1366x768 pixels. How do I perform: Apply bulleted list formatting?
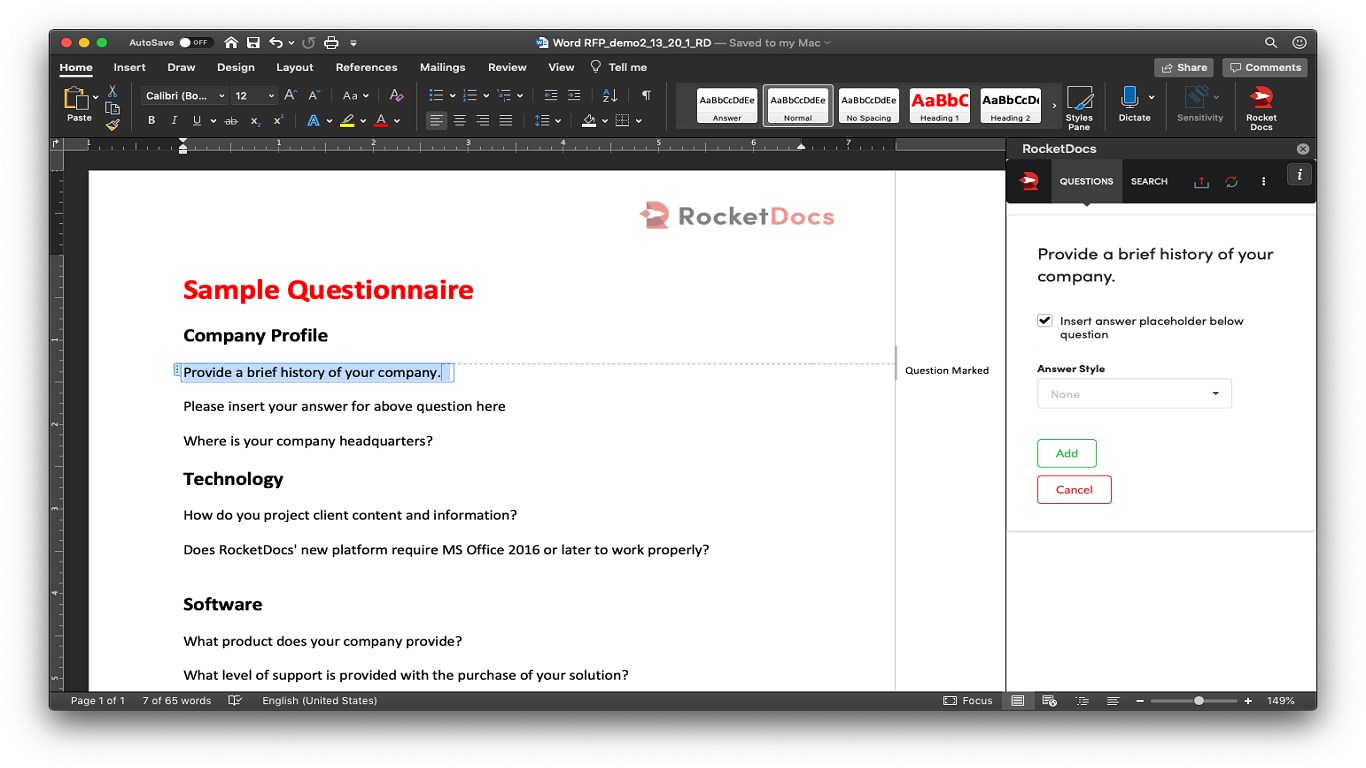tap(436, 95)
